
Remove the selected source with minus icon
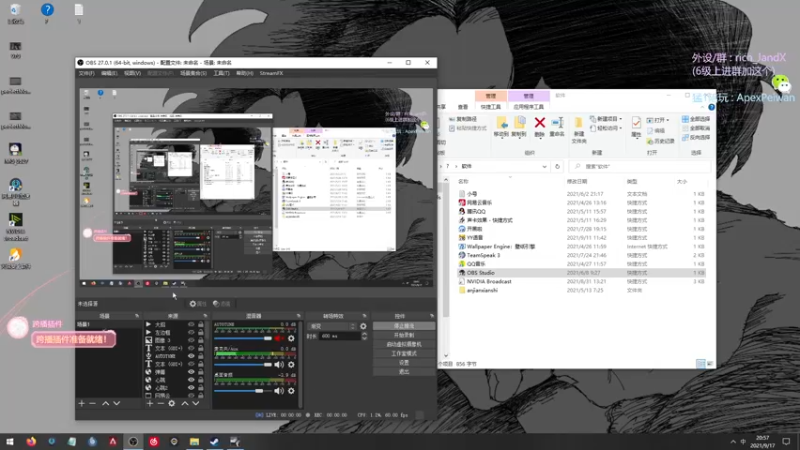pyautogui.click(x=160, y=404)
